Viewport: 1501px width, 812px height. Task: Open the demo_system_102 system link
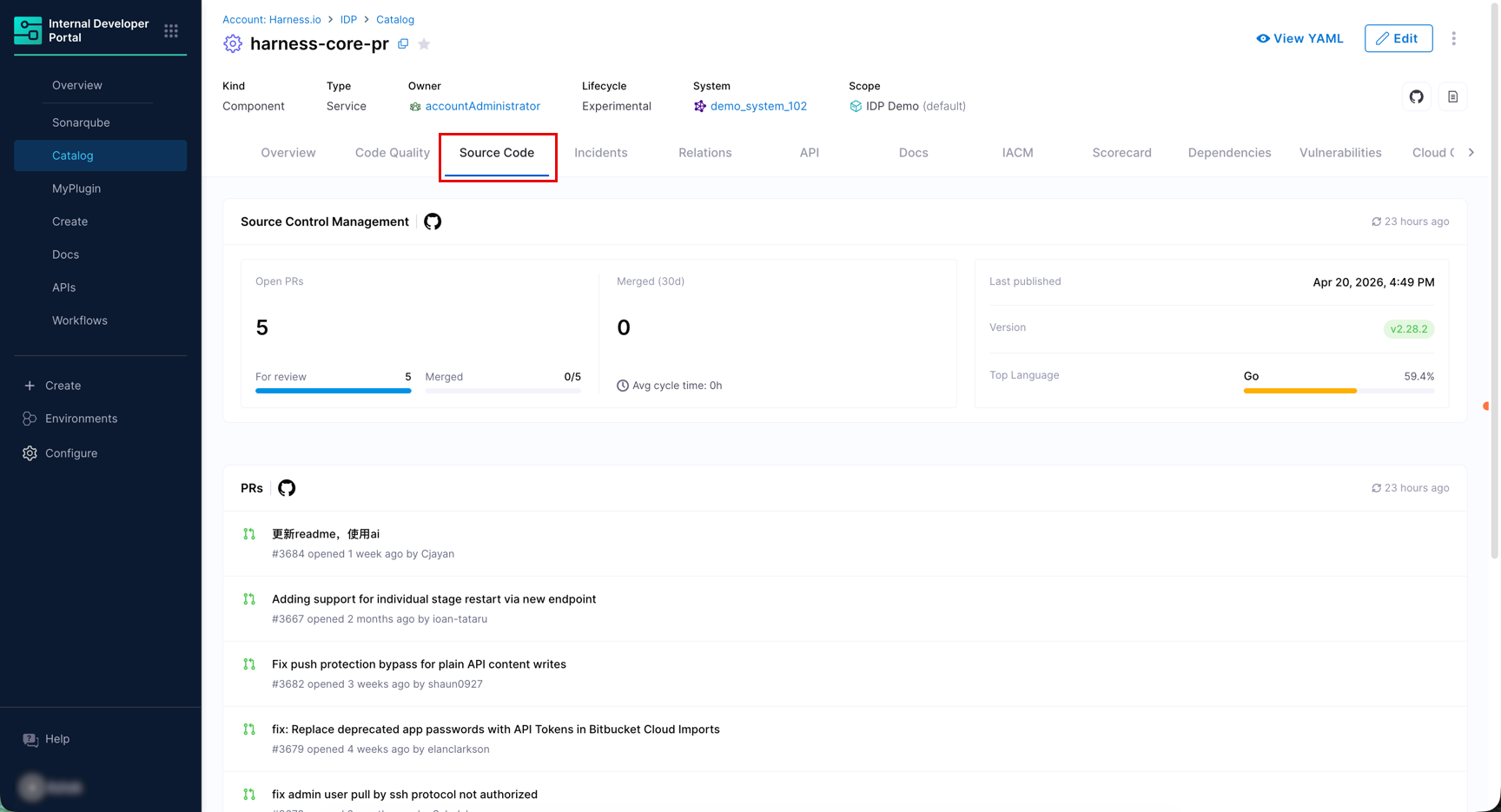pyautogui.click(x=758, y=106)
